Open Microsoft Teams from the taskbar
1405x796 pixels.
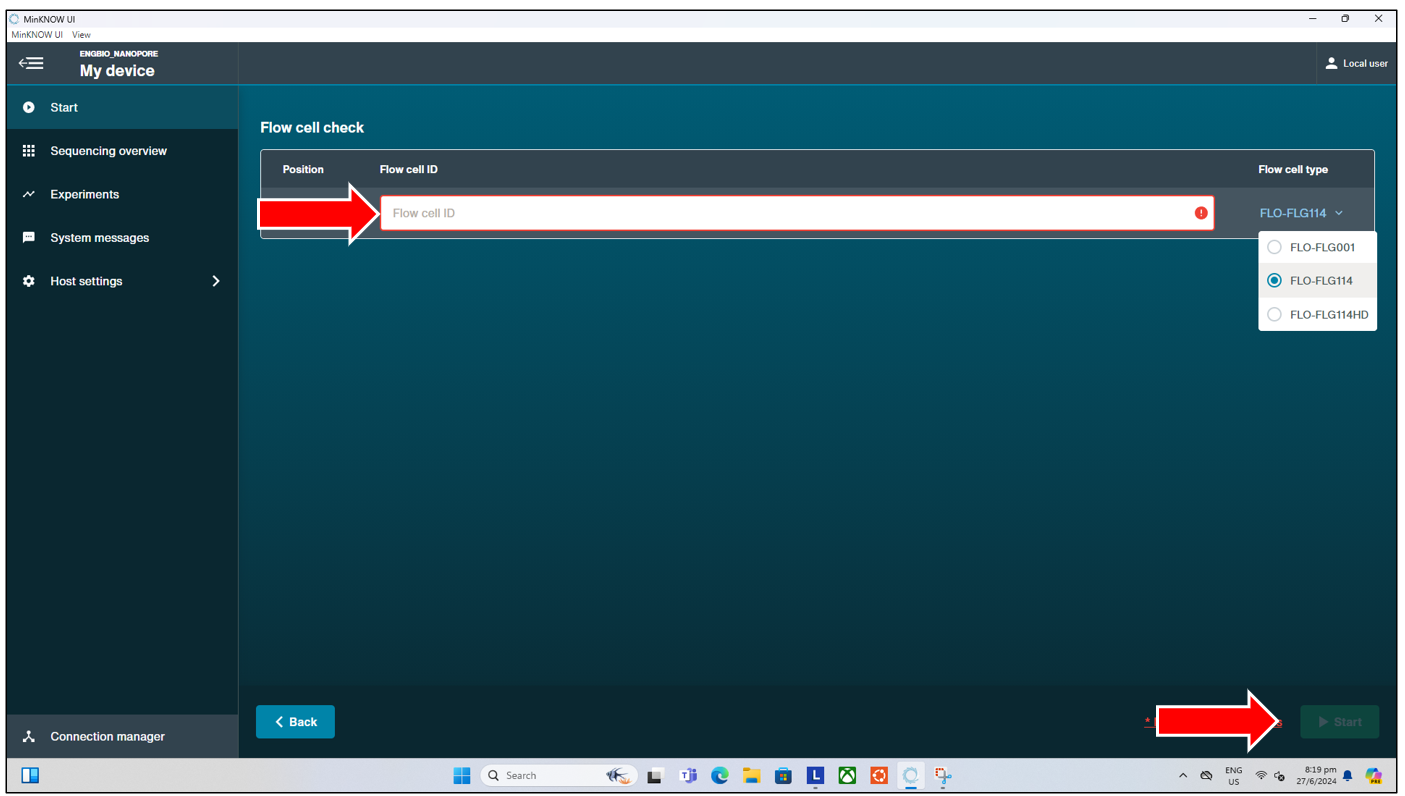pos(688,775)
